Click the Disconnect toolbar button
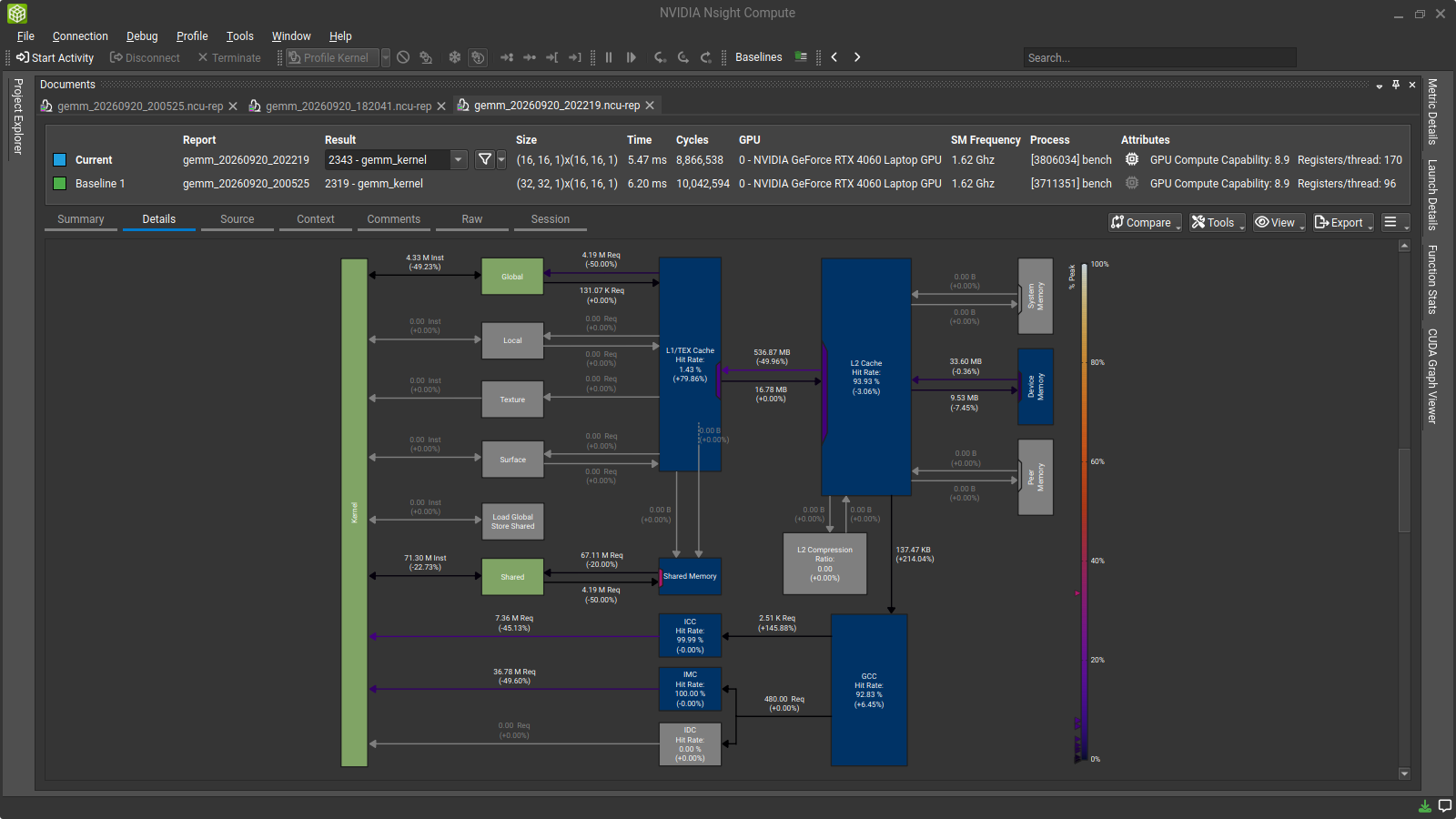The height and width of the screenshot is (819, 1456). tap(145, 57)
